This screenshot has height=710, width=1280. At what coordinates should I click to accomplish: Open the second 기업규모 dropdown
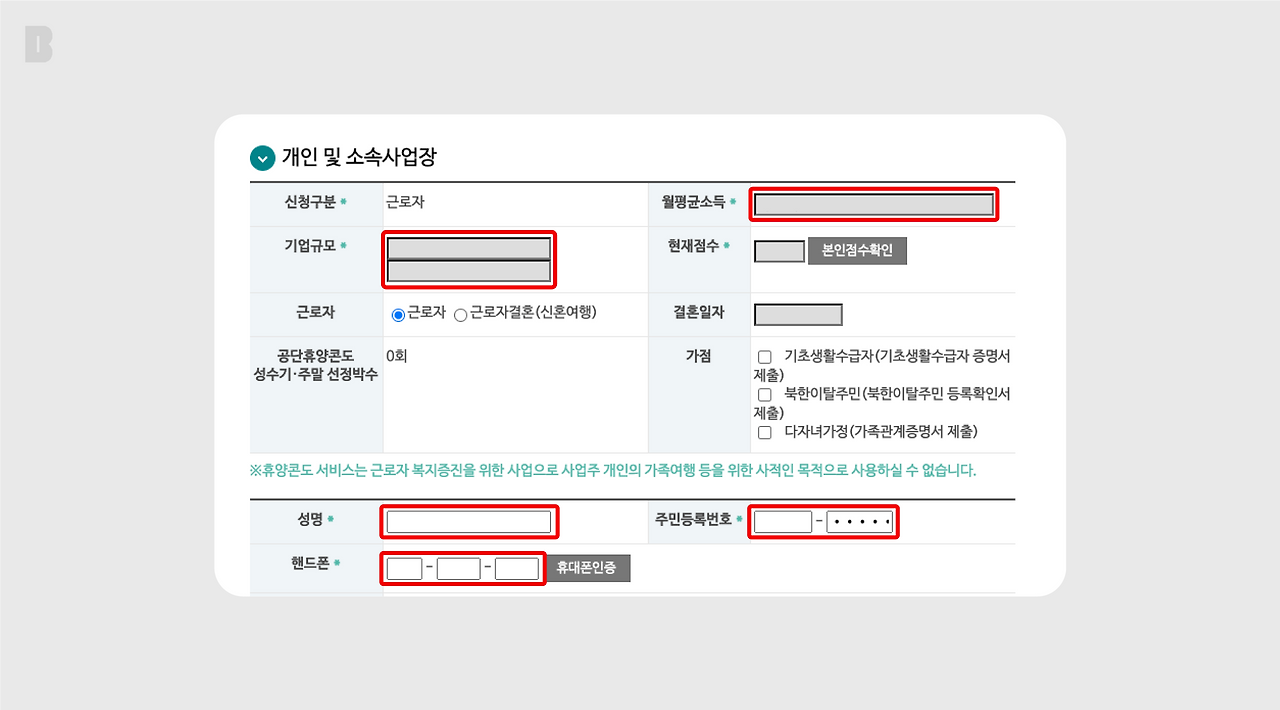(468, 271)
